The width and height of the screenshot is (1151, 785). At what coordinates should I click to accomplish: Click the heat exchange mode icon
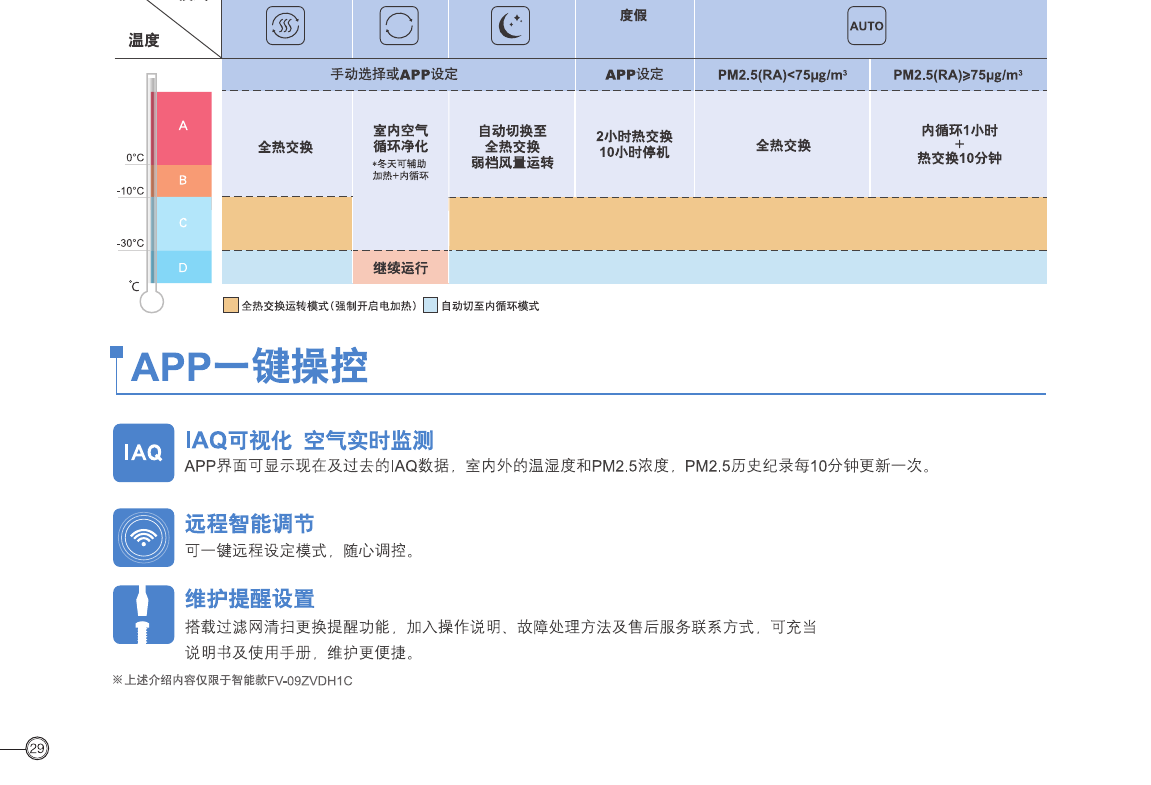coord(285,26)
